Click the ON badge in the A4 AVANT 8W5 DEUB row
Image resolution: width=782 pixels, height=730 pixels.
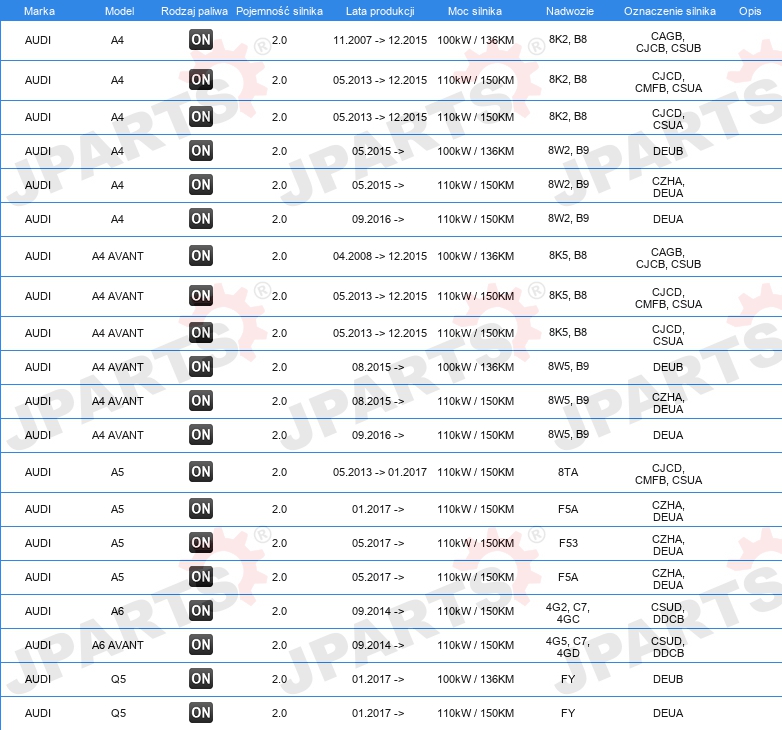click(x=201, y=366)
